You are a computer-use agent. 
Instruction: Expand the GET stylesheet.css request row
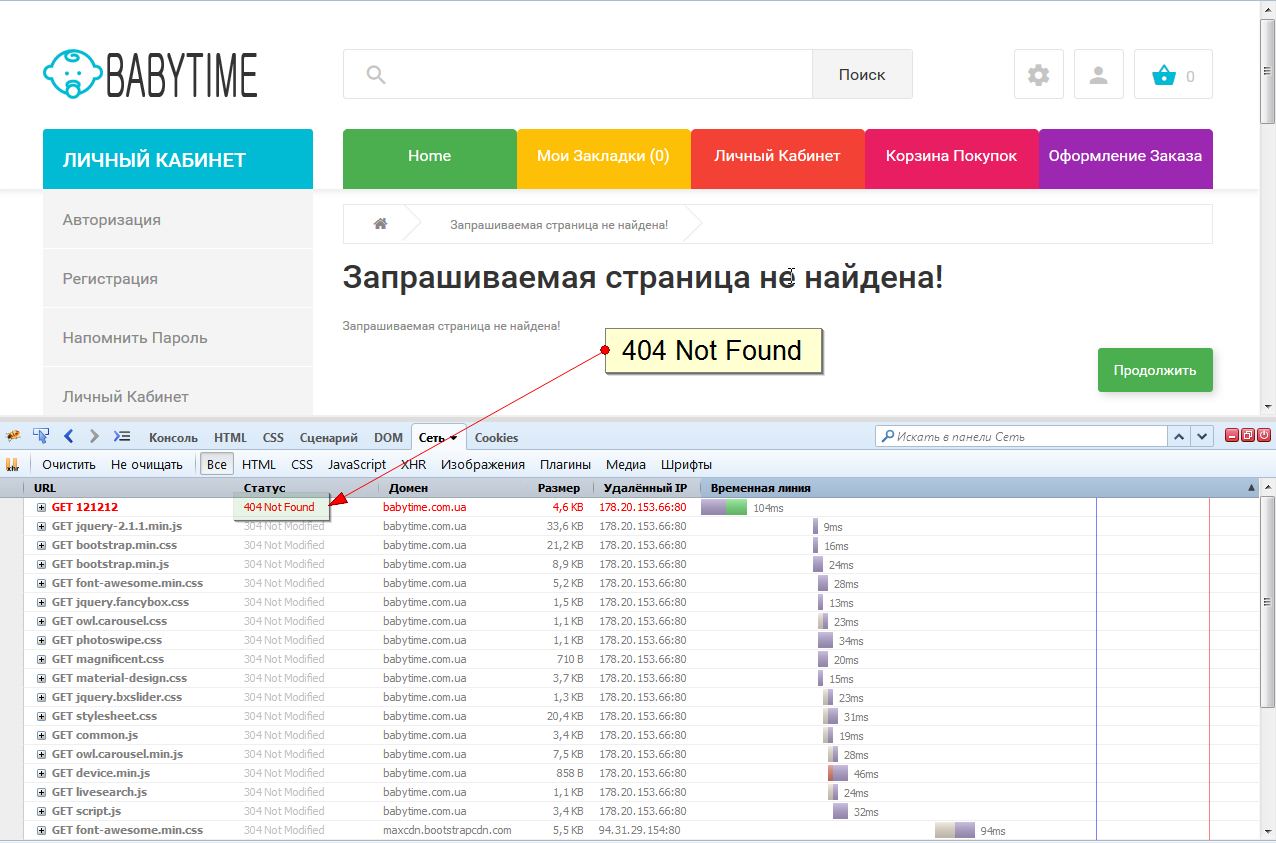tap(42, 716)
